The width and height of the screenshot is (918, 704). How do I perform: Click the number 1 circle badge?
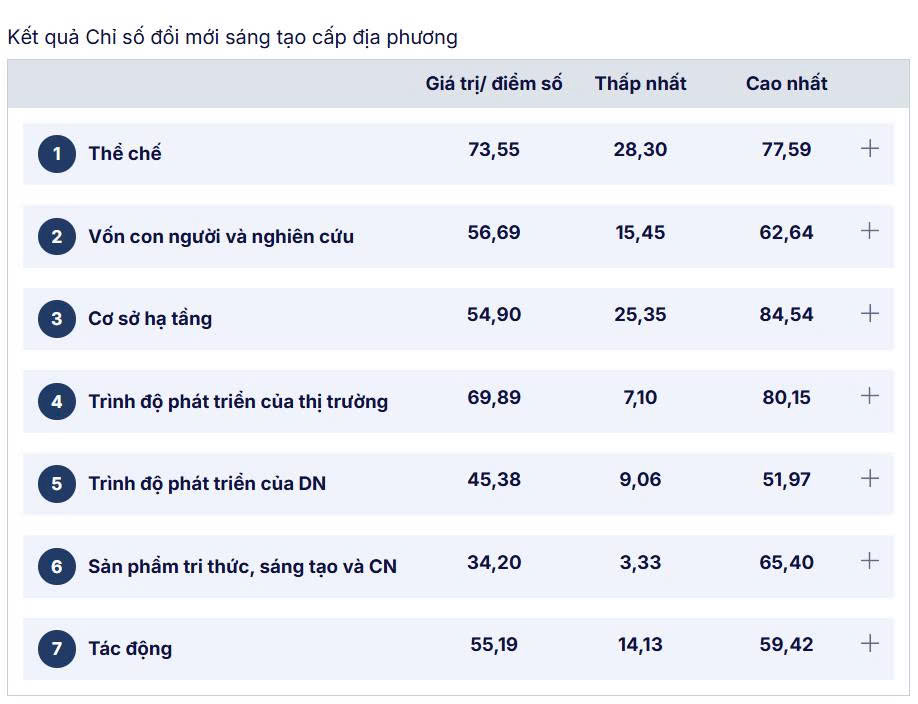pos(57,154)
